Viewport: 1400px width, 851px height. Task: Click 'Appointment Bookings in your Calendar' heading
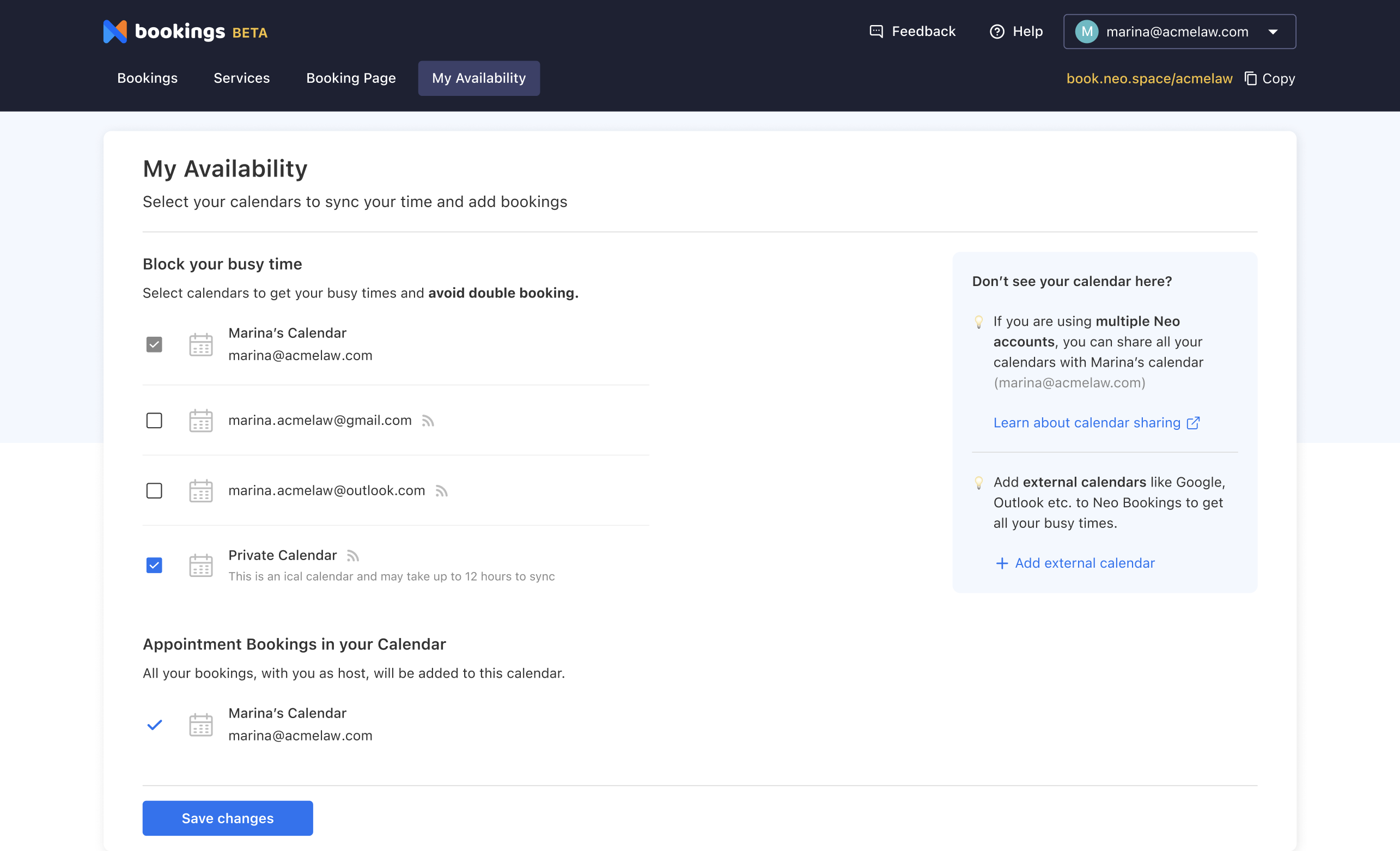pos(294,644)
